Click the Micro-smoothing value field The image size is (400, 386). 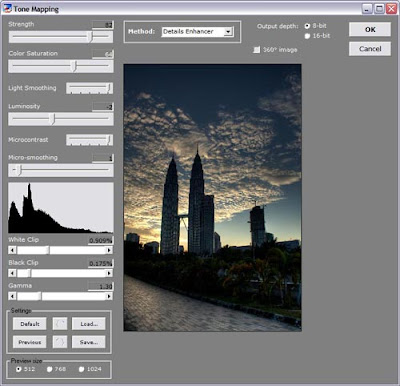point(103,158)
